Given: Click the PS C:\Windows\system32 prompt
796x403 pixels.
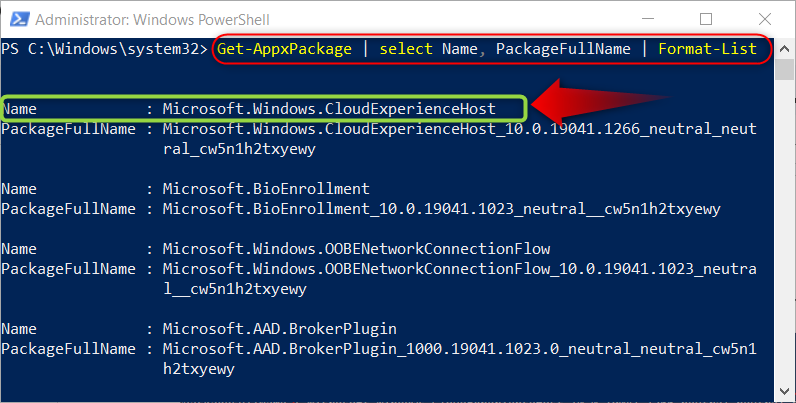Looking at the screenshot, I should coord(105,49).
